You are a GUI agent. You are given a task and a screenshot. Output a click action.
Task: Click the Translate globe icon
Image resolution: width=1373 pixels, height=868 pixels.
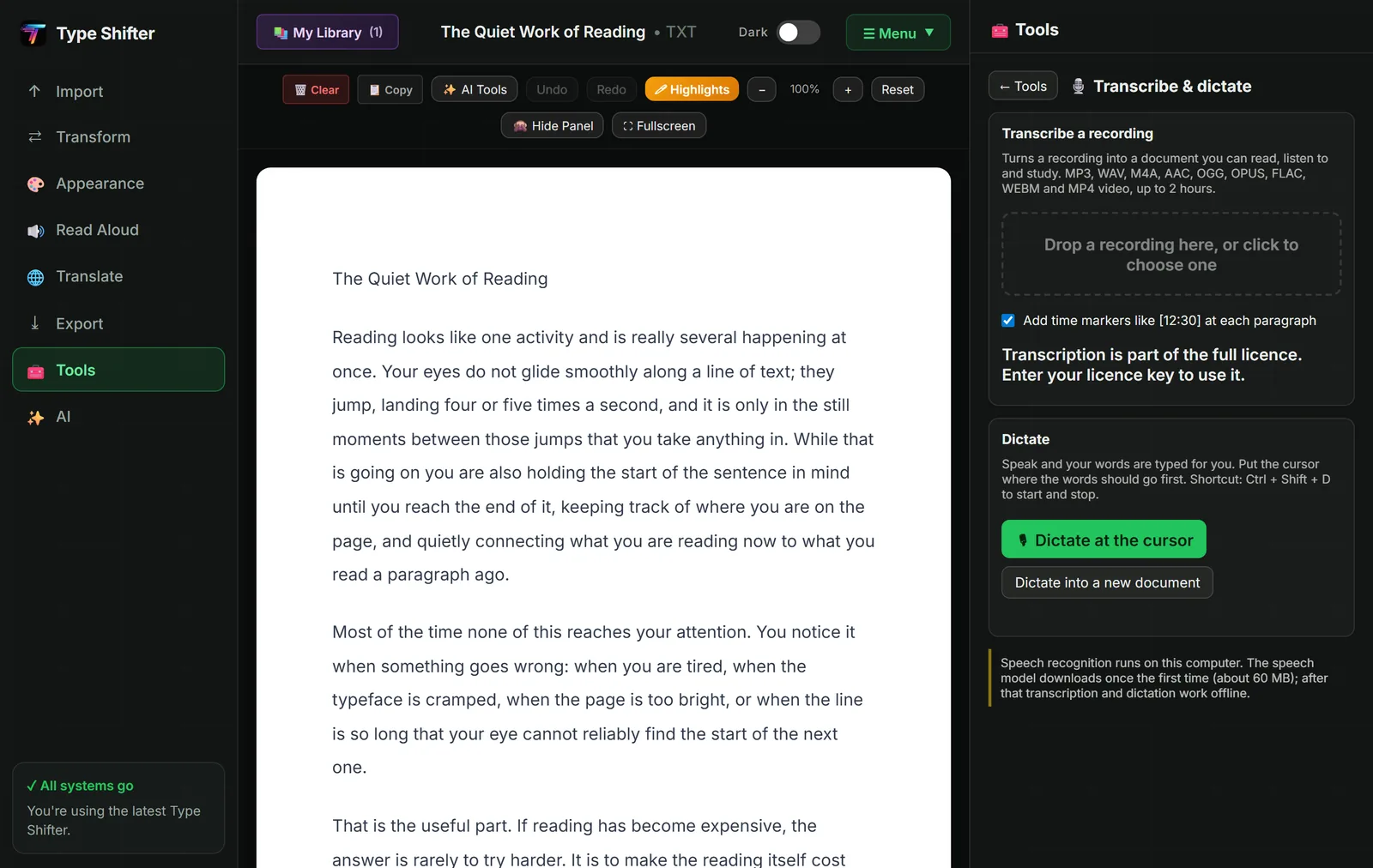[35, 277]
